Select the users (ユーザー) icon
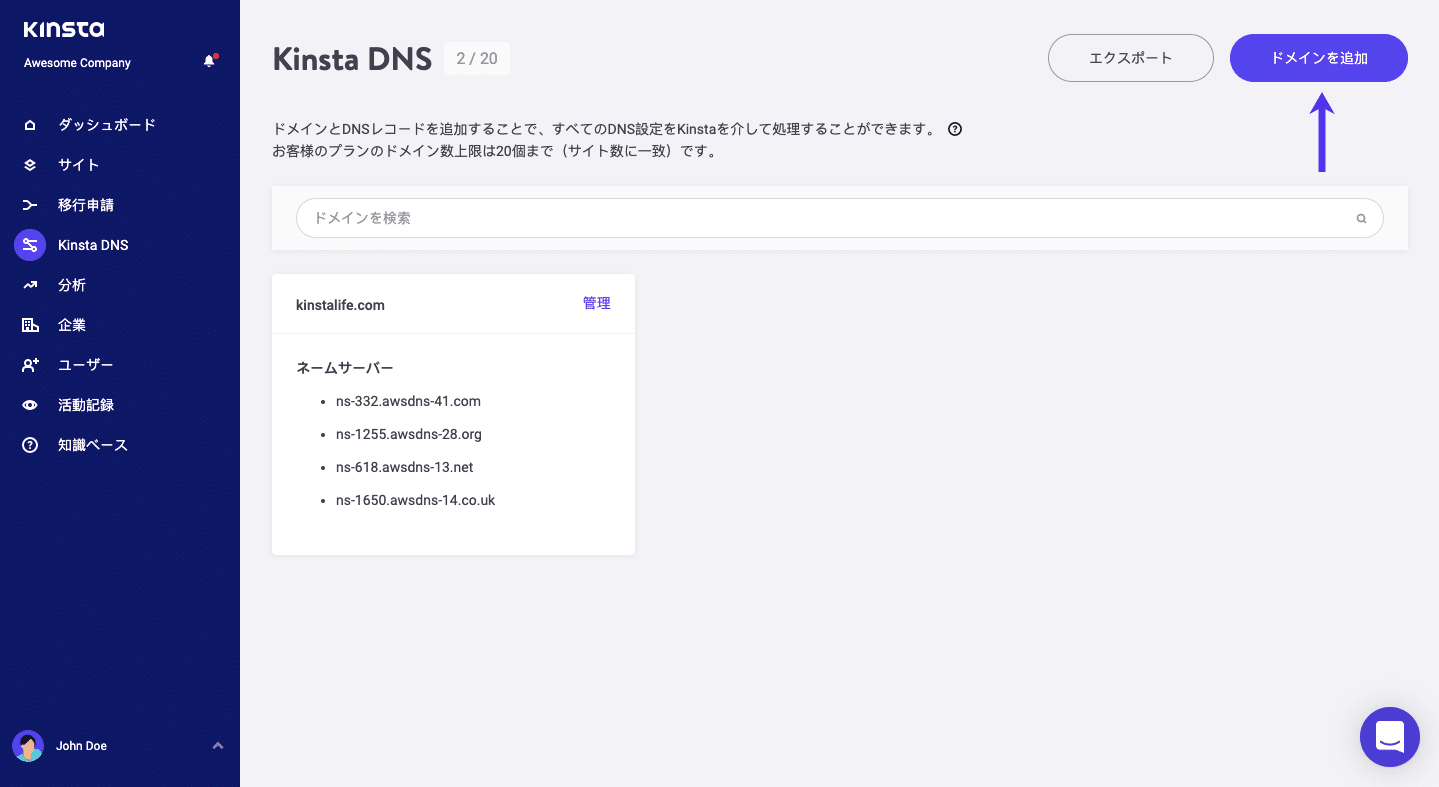1439x787 pixels. 29,364
